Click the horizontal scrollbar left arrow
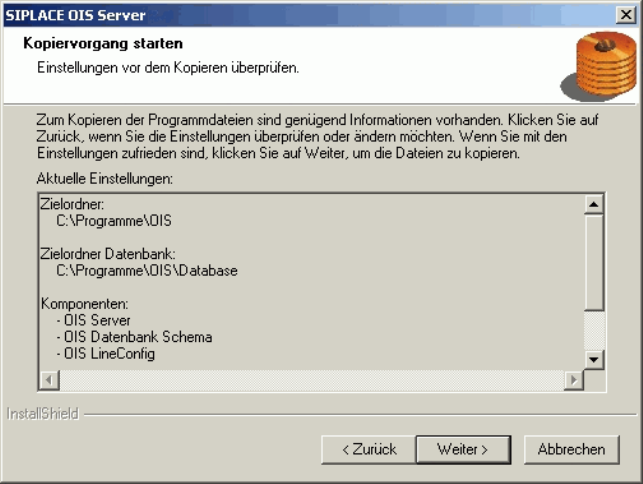Viewport: 643px width, 484px height. [x=48, y=380]
